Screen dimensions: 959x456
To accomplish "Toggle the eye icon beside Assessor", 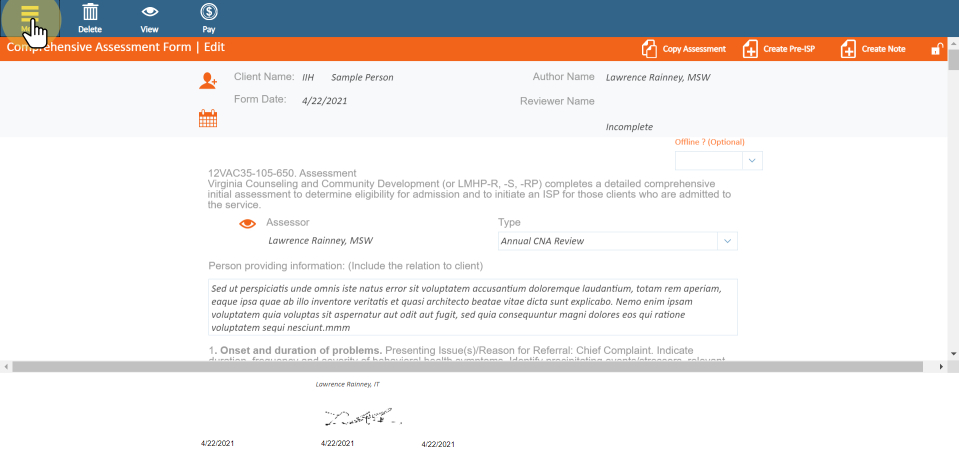I will pyautogui.click(x=248, y=224).
